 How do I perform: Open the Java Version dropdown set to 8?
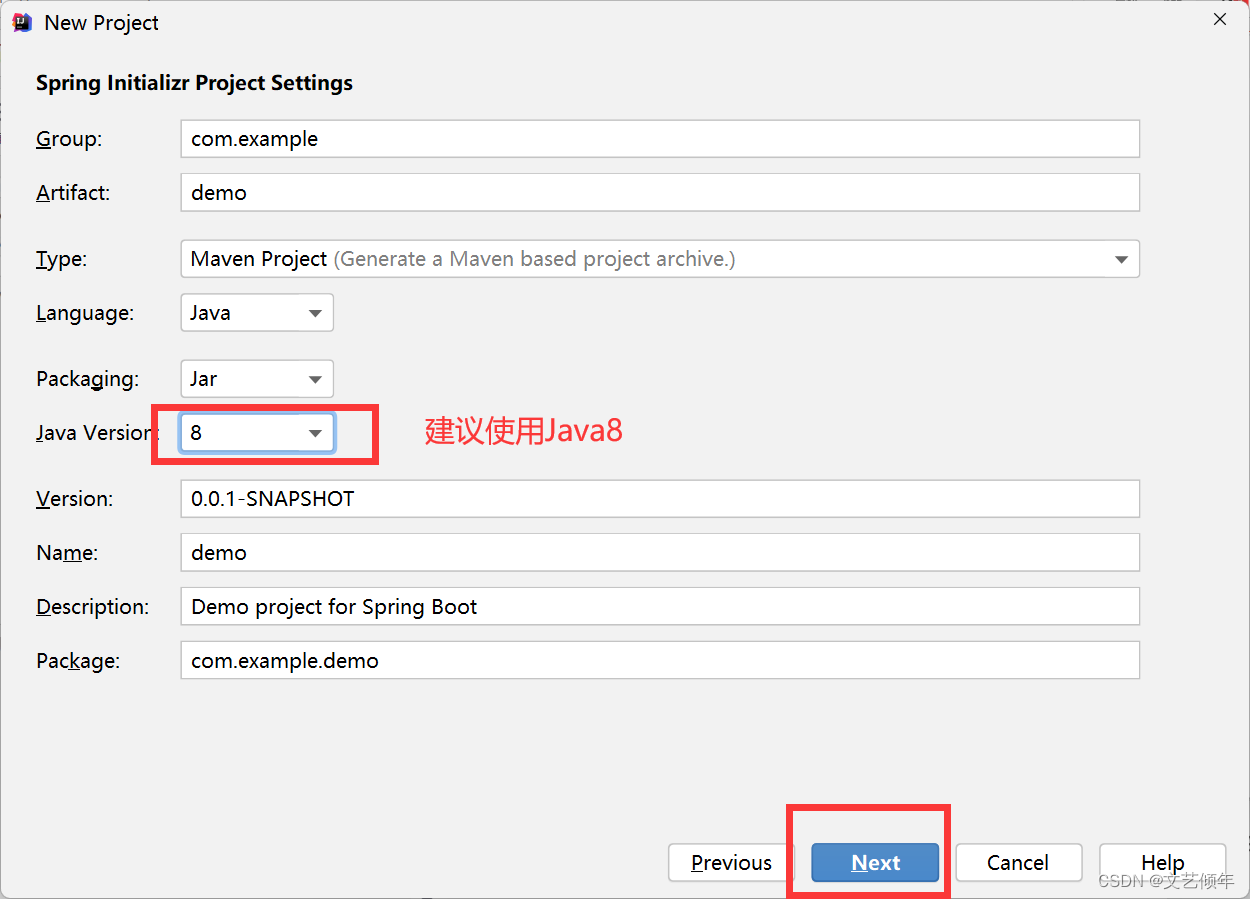point(257,433)
